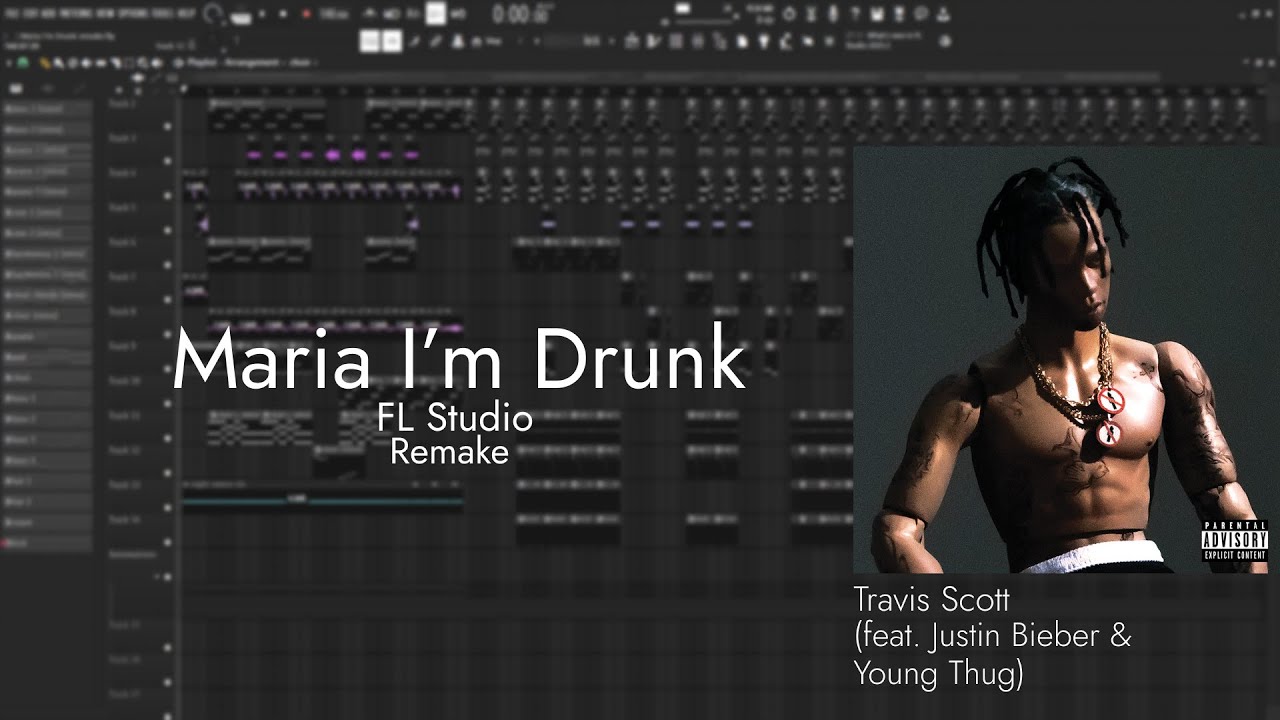Click the play button in transport

click(262, 14)
